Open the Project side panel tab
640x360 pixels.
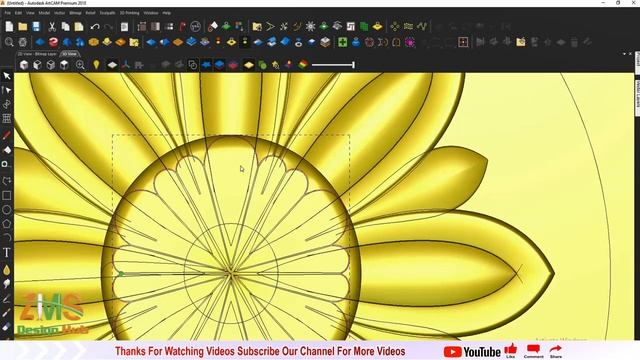(x=637, y=63)
